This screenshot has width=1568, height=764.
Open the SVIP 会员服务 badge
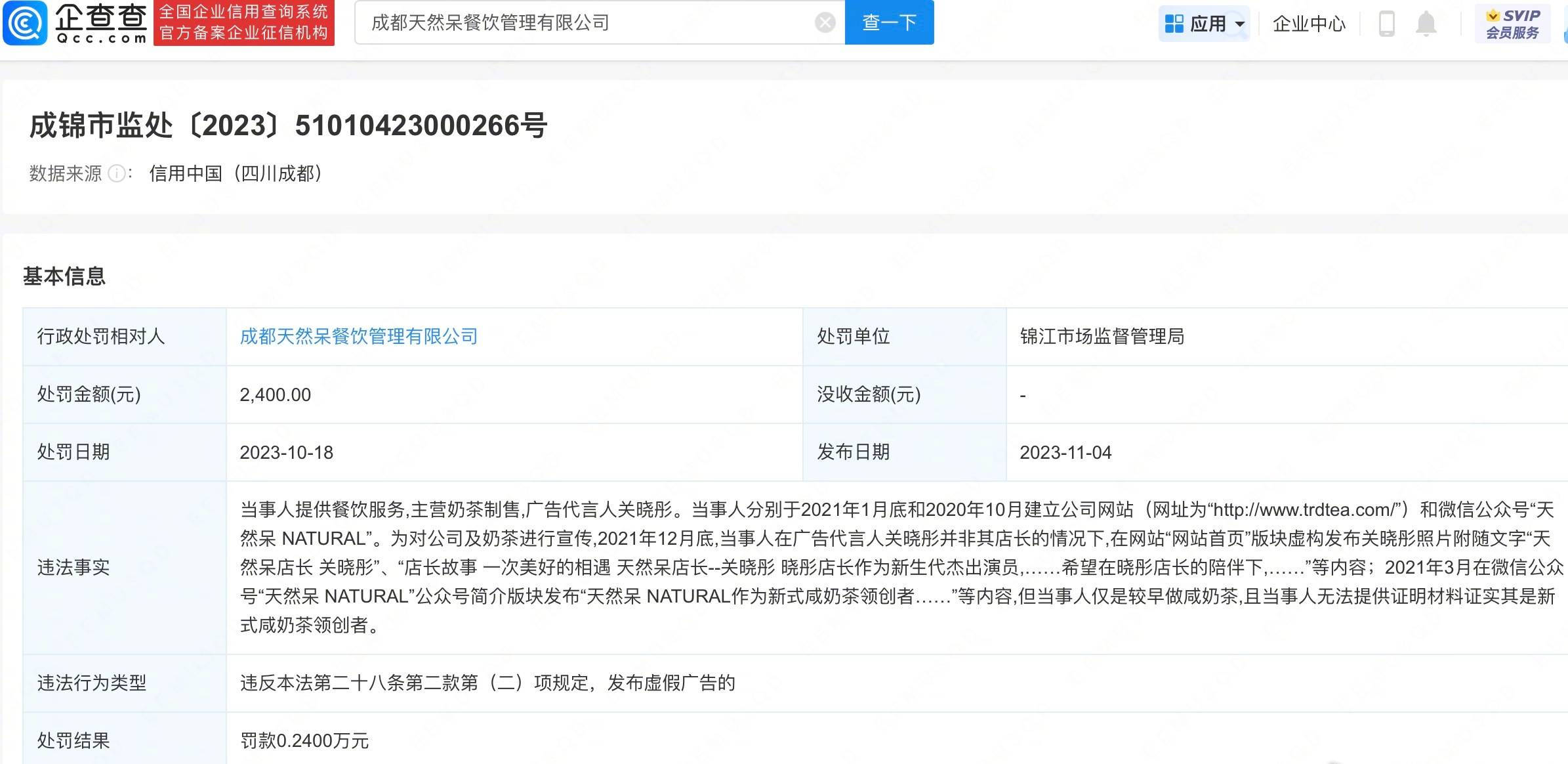pos(1512,24)
